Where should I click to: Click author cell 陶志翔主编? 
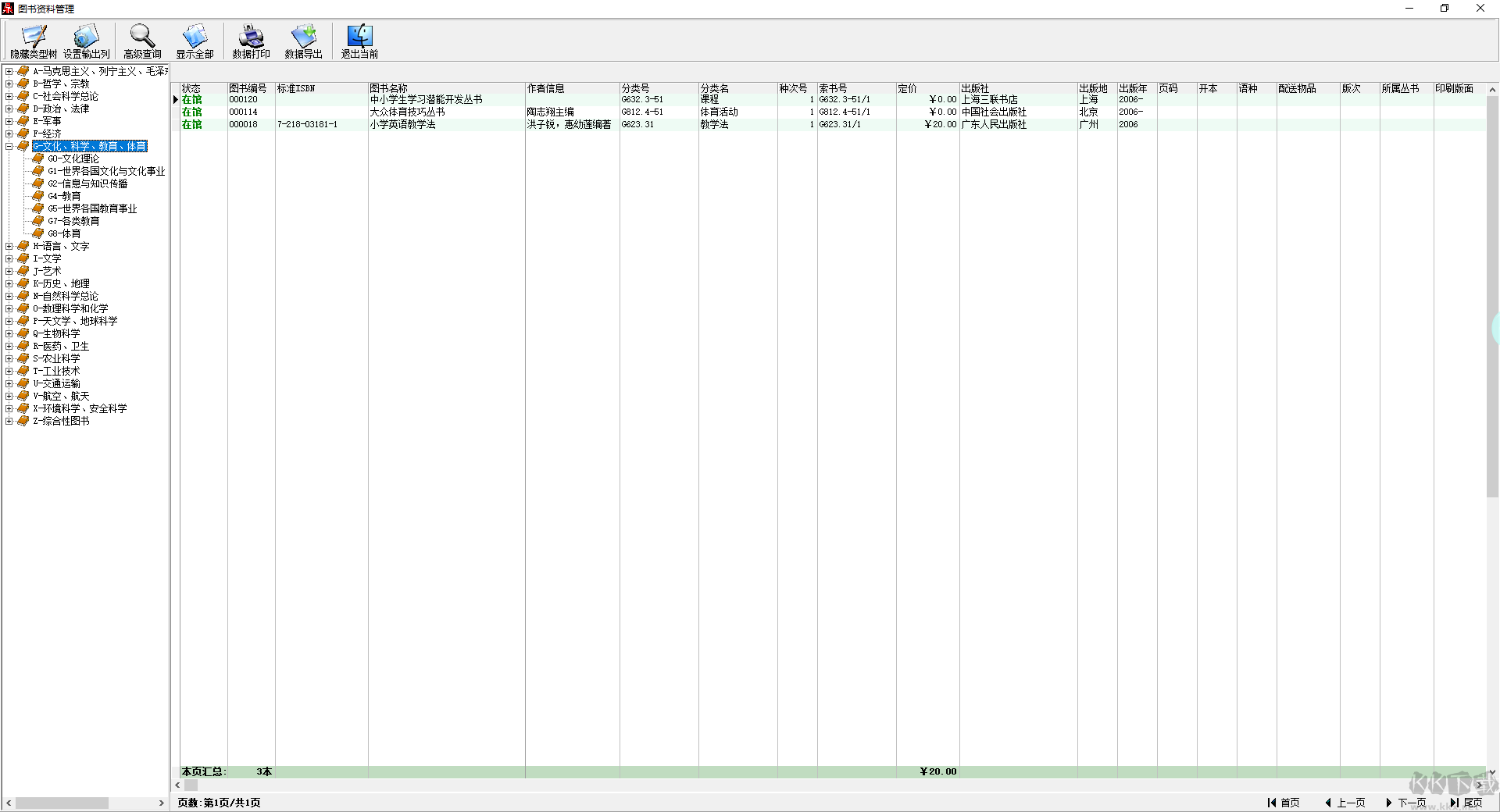pyautogui.click(x=573, y=112)
